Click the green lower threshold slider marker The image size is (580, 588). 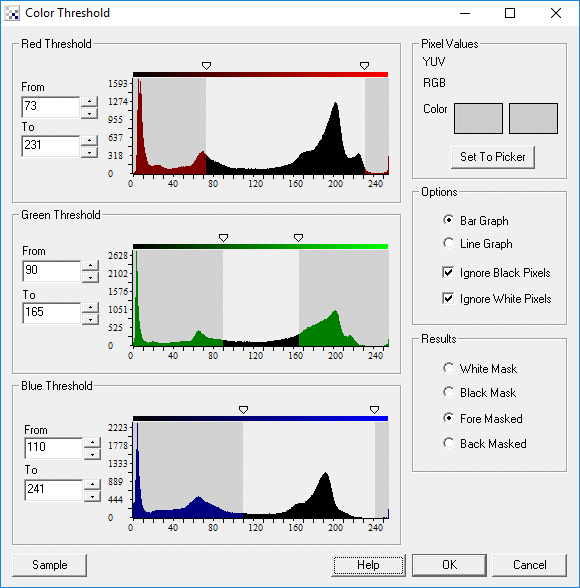(x=223, y=238)
